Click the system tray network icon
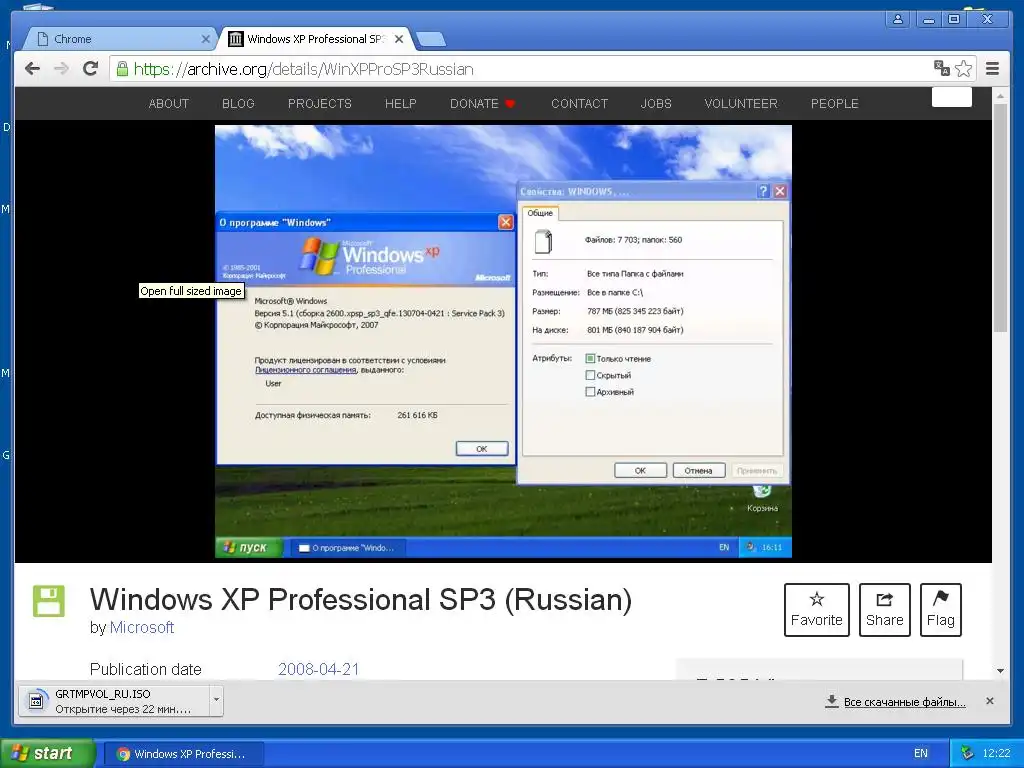This screenshot has width=1024, height=768. pos(967,753)
